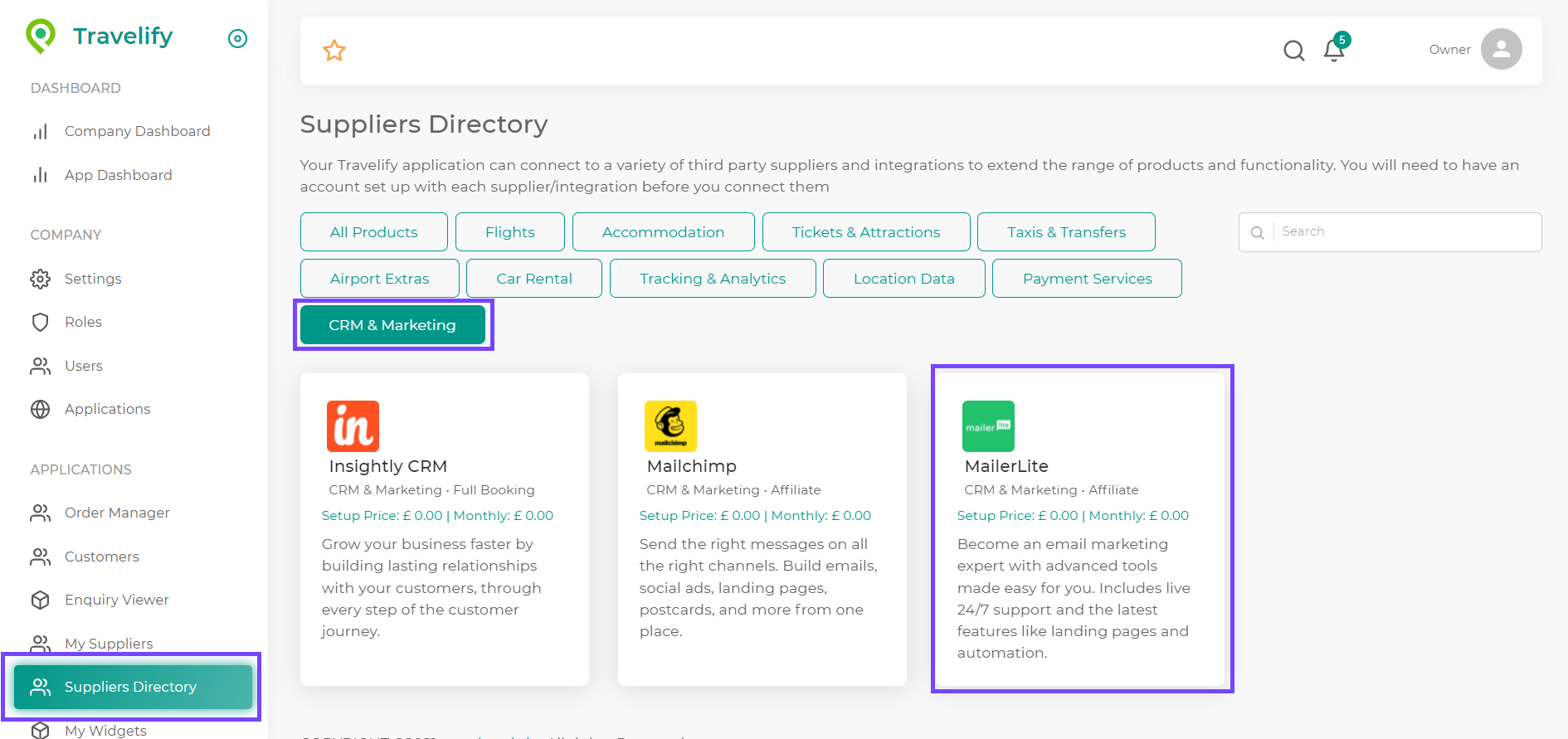Go to Company Dashboard
The height and width of the screenshot is (739, 1568).
coord(137,131)
